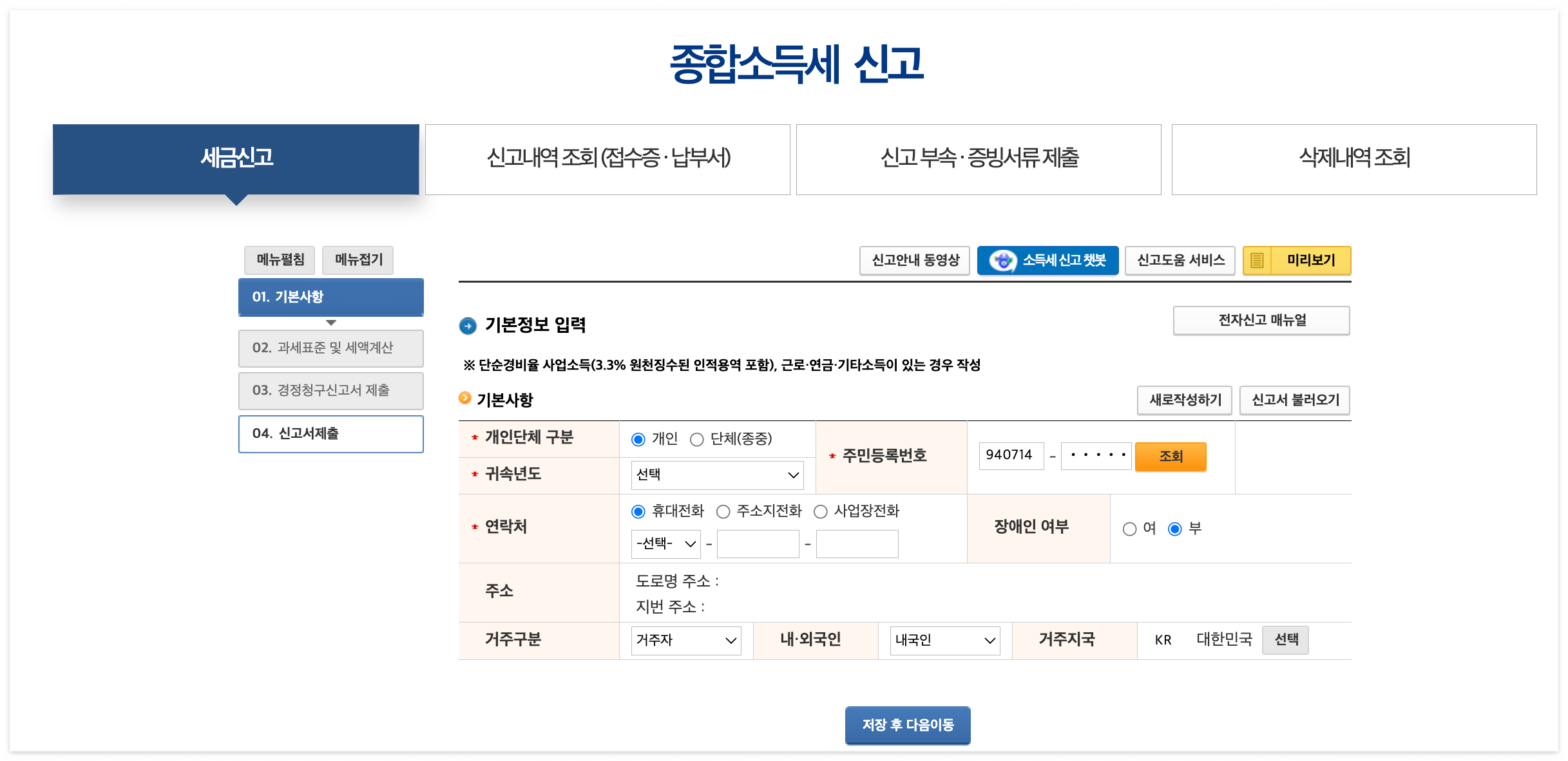Viewport: 1568px width, 761px height.
Task: Click the 신고안내 동영상 button
Action: 914,261
